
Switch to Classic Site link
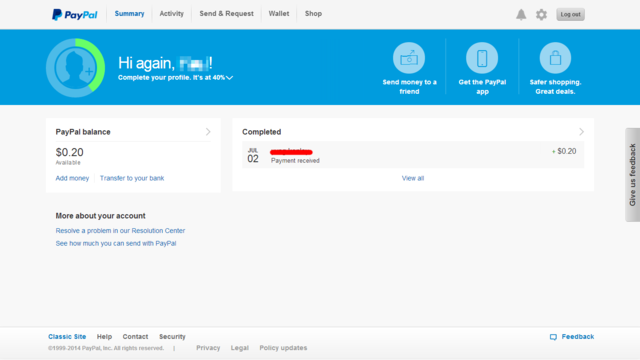tap(67, 337)
